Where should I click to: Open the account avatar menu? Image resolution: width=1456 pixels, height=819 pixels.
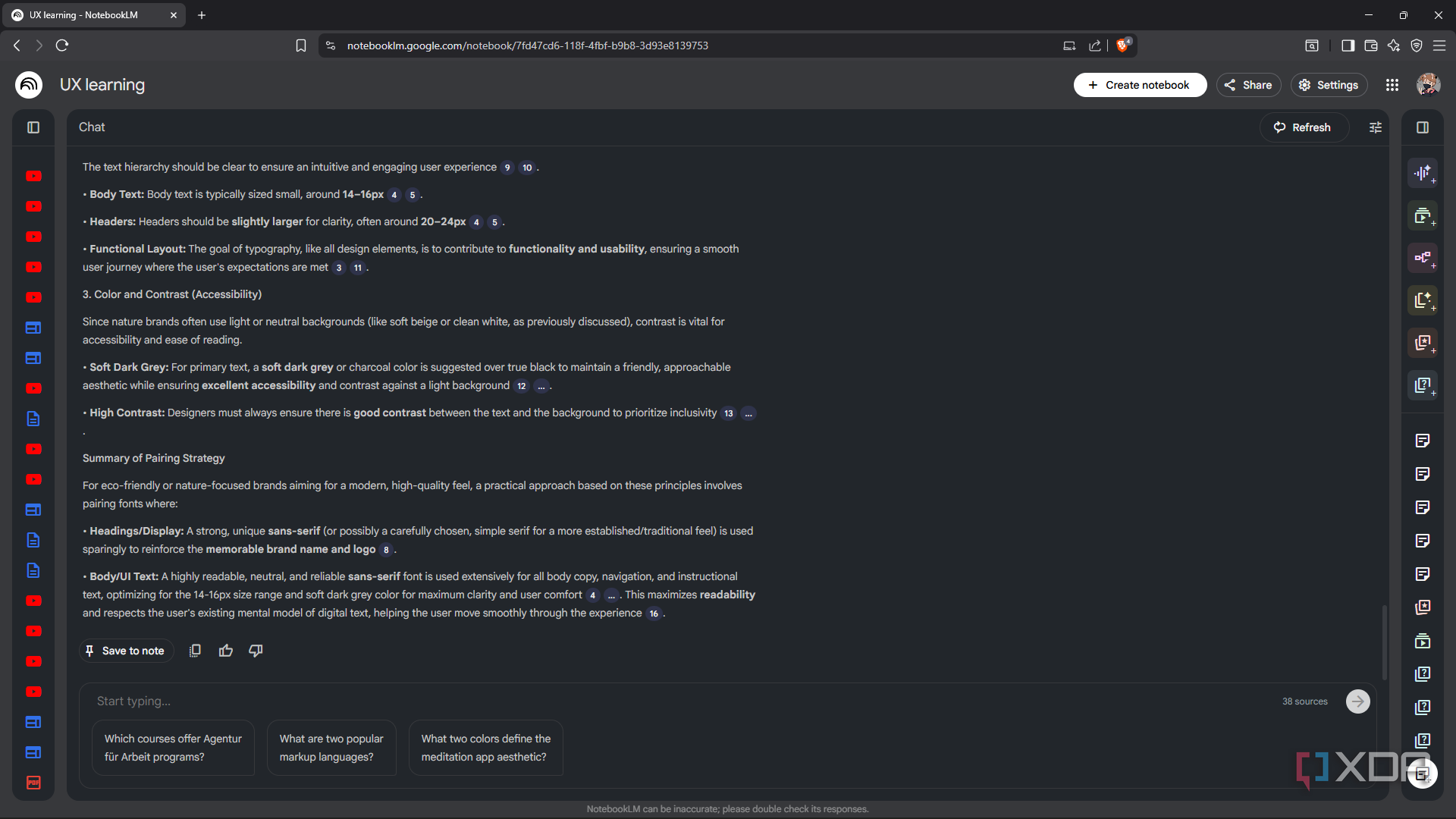[x=1429, y=85]
